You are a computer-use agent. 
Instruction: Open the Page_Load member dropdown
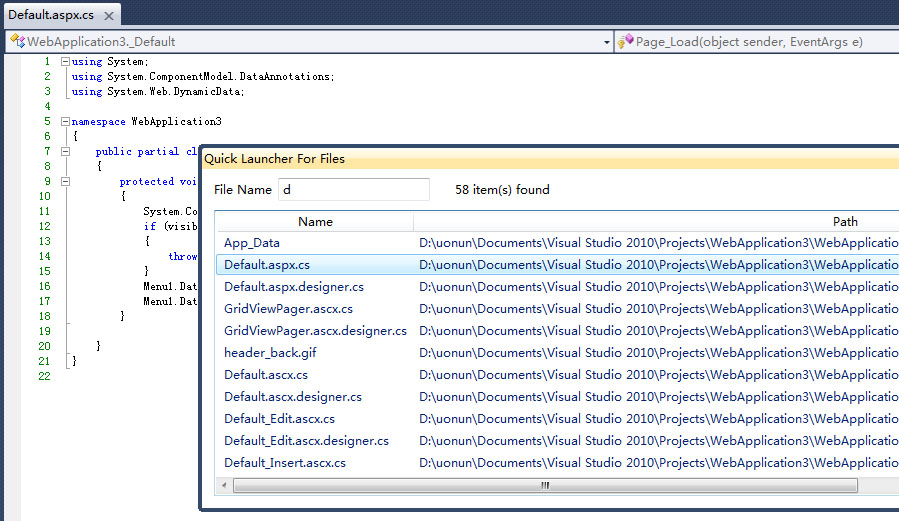(757, 42)
